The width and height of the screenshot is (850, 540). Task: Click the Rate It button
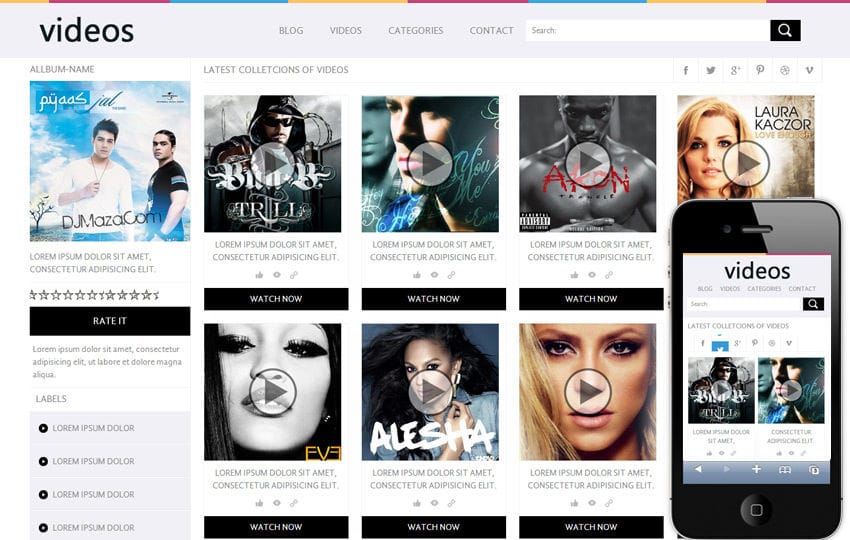click(x=110, y=321)
